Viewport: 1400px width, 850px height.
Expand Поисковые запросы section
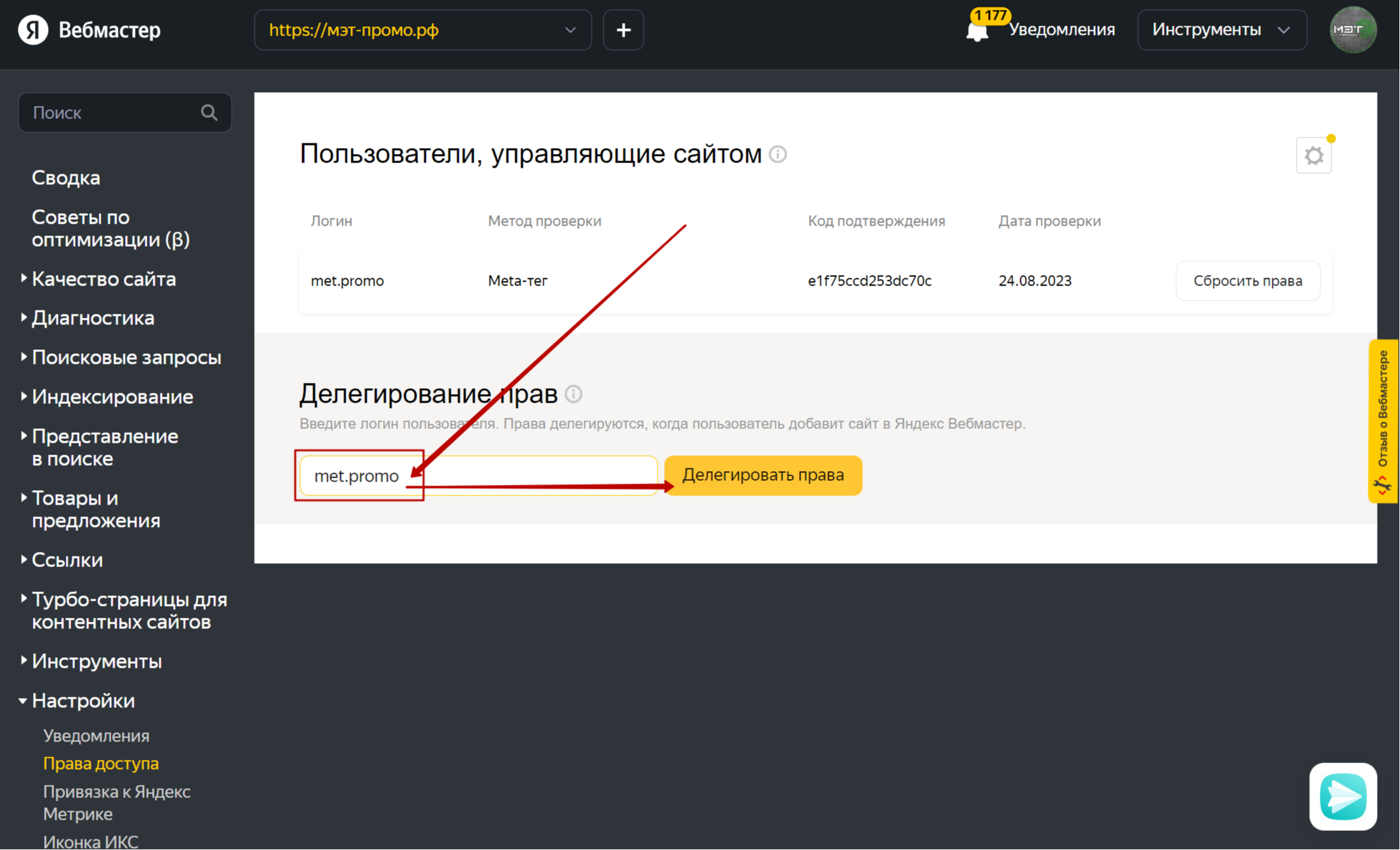pyautogui.click(x=126, y=357)
